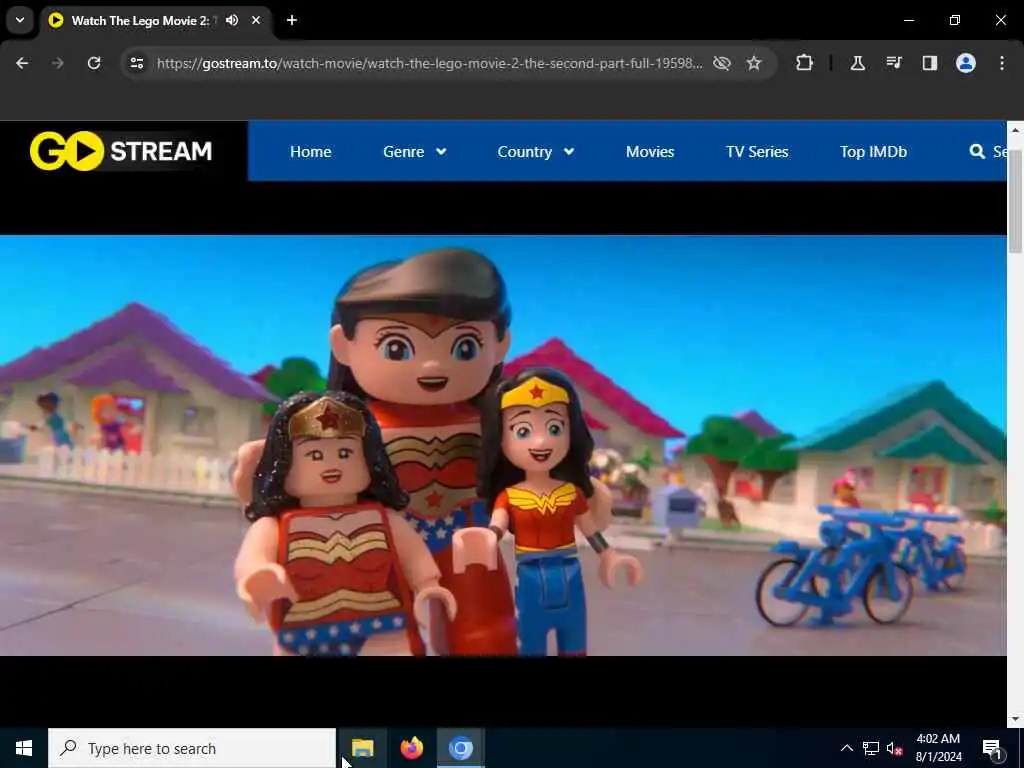Click the Windows taskbar search box
Screen dimensions: 1024x768
click(x=192, y=748)
